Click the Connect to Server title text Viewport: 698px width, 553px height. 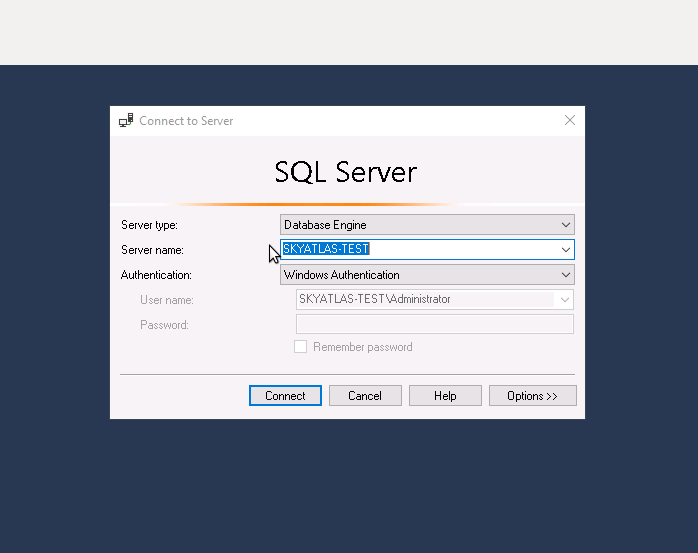[x=186, y=121]
